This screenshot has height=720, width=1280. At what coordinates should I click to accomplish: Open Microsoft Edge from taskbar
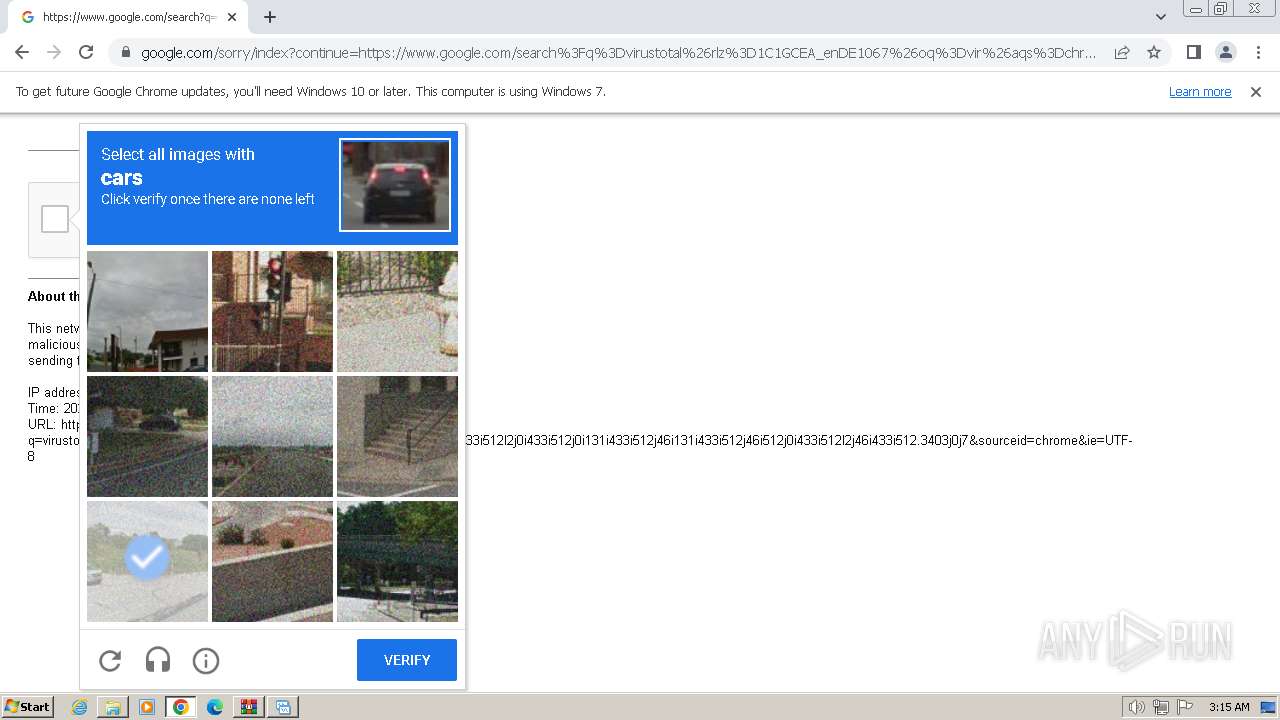(215, 707)
